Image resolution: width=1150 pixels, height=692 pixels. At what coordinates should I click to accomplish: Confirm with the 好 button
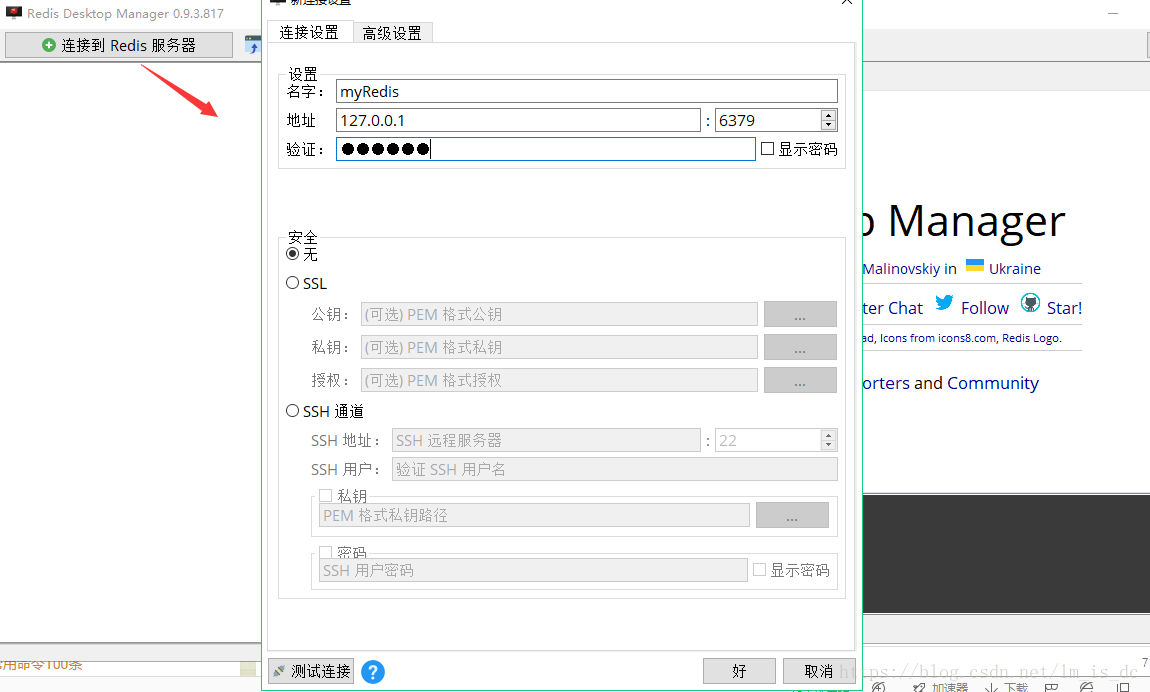(739, 671)
